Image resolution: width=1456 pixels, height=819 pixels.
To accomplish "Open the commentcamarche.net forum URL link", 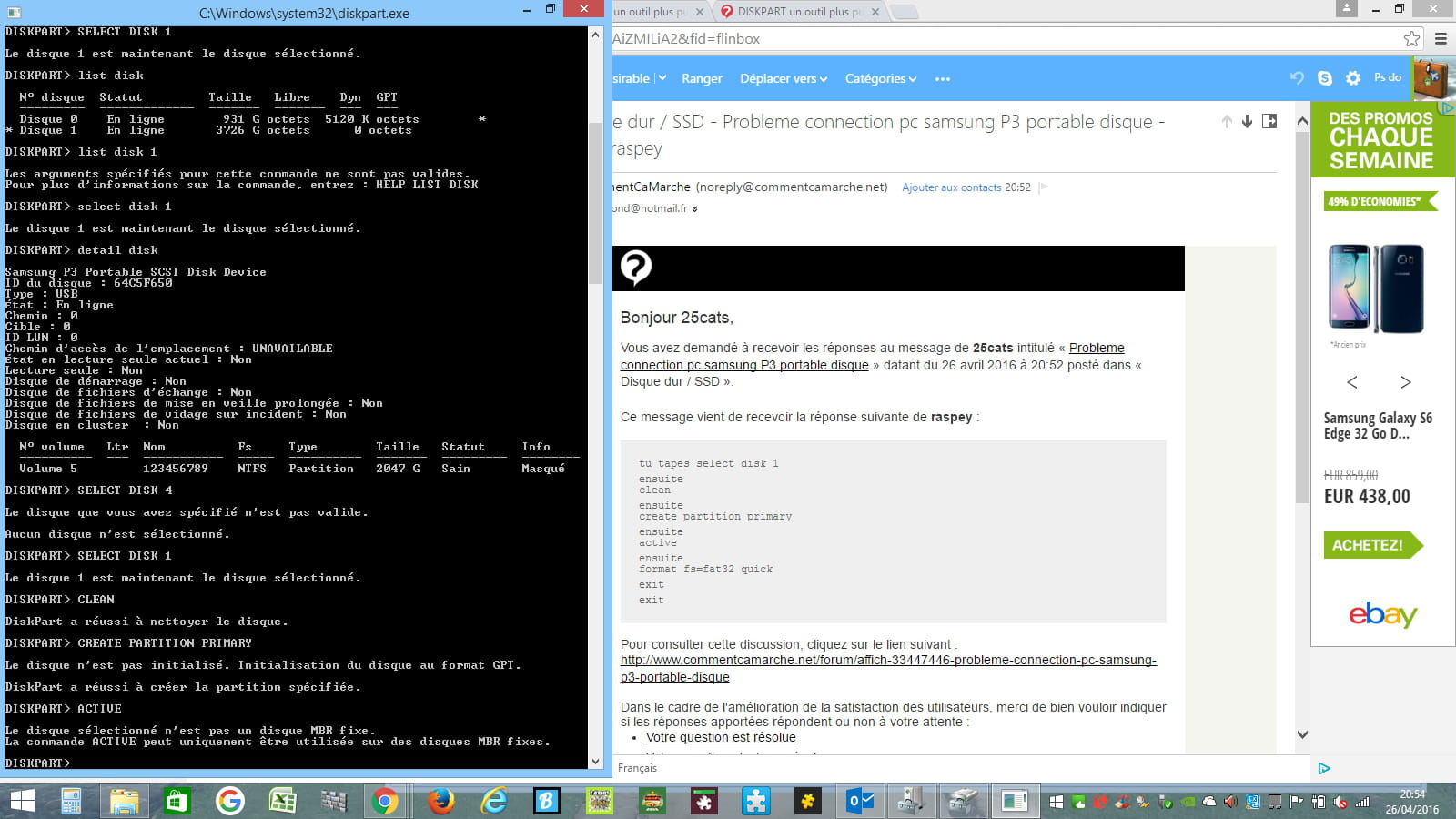I will pos(888,669).
